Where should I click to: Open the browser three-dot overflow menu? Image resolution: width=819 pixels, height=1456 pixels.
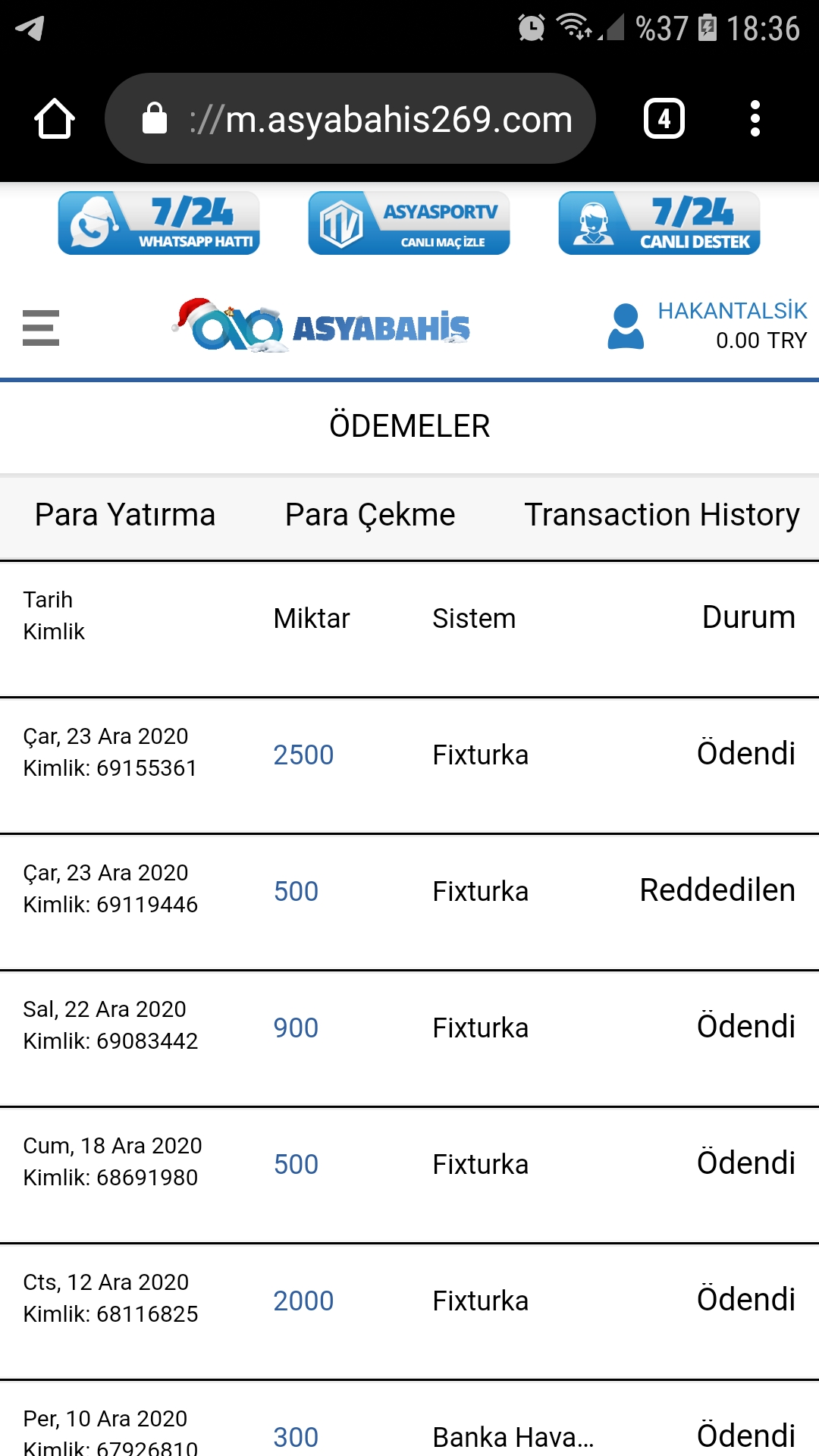point(755,118)
